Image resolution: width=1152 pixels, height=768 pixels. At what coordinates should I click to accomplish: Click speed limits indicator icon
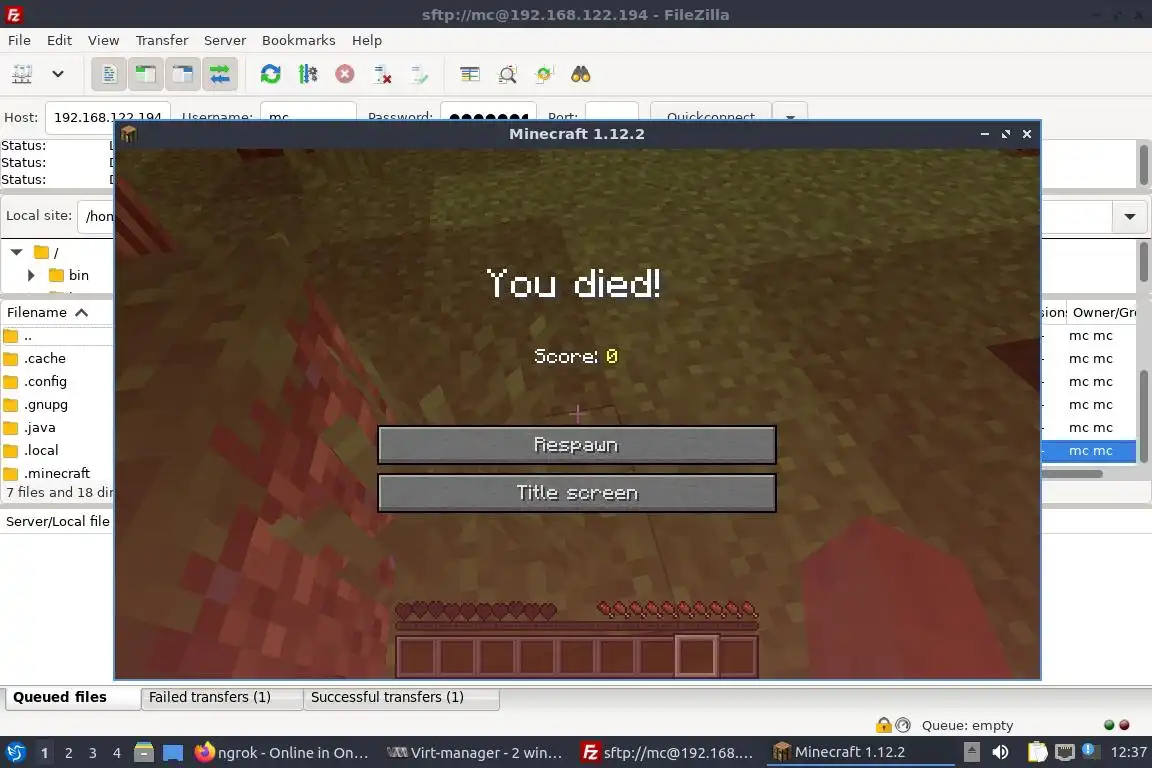[903, 725]
